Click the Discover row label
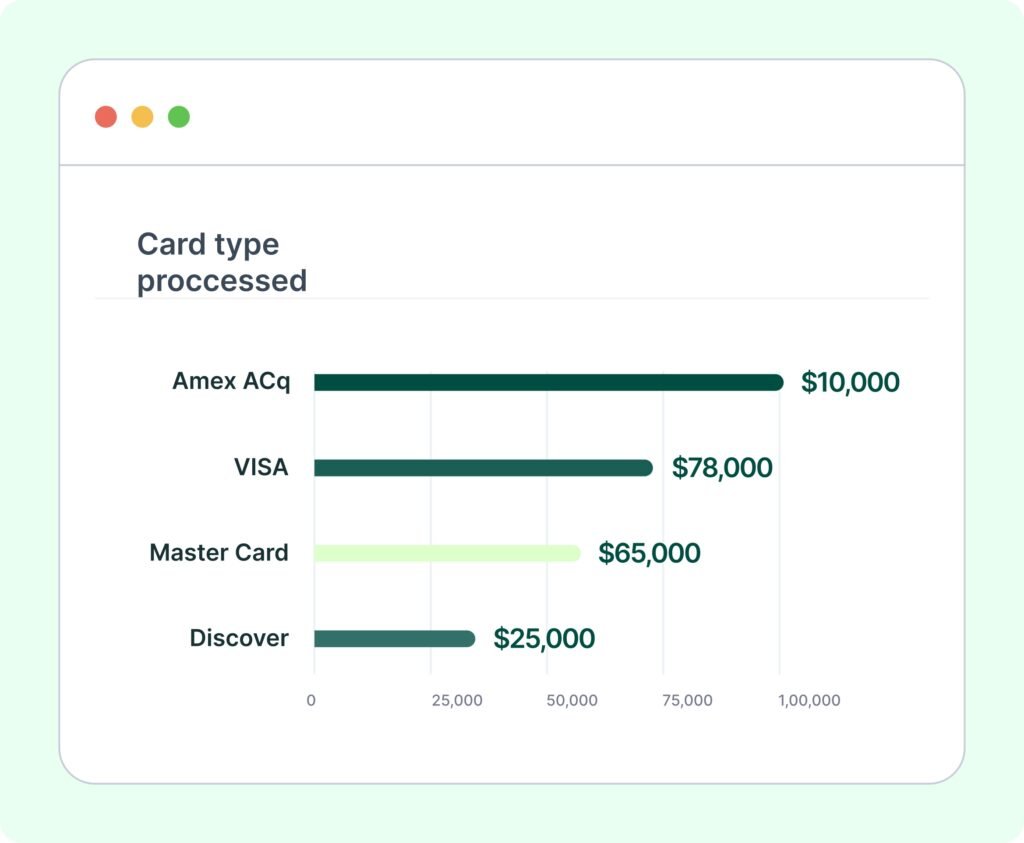 coord(239,638)
